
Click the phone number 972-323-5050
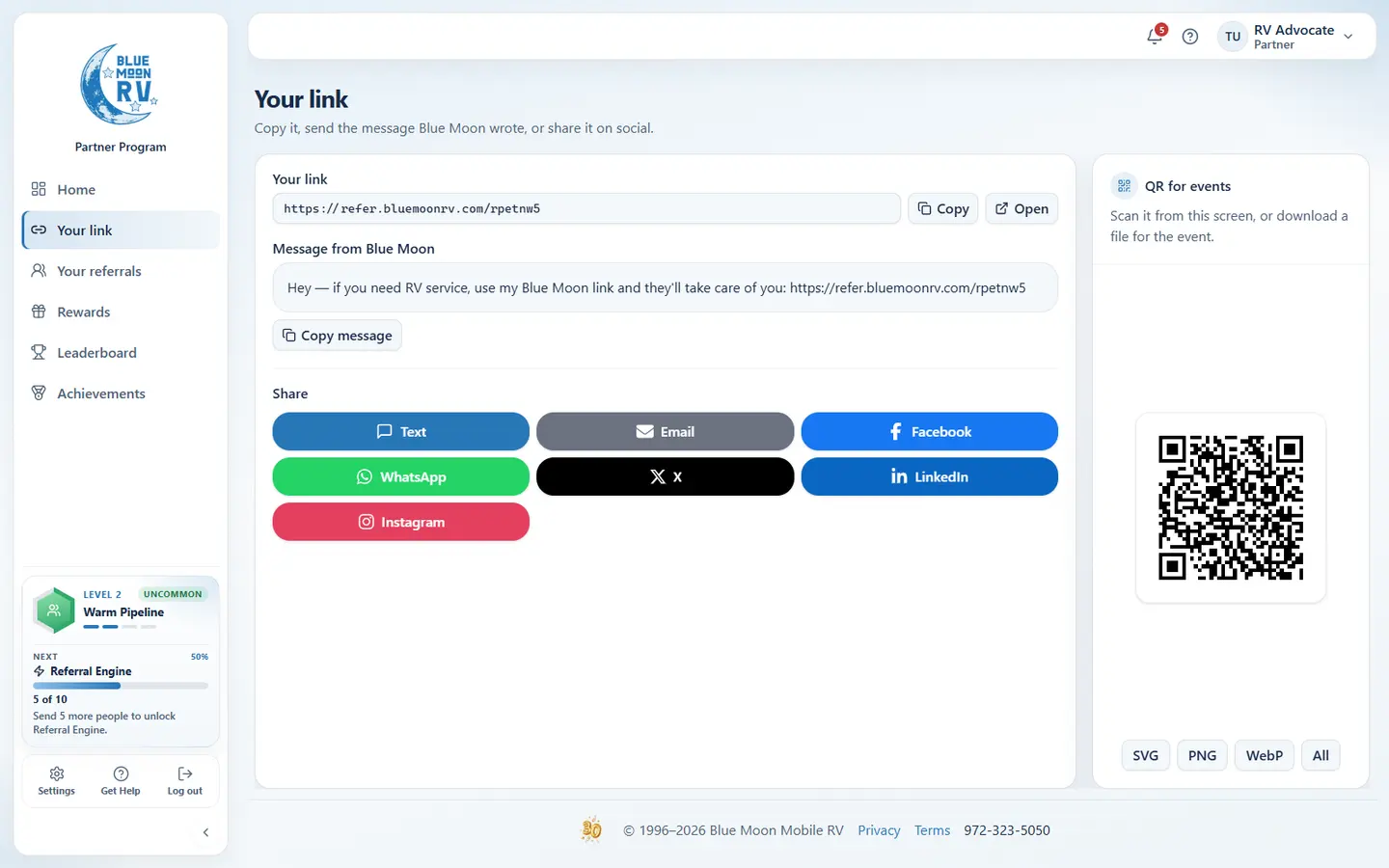tap(1007, 830)
